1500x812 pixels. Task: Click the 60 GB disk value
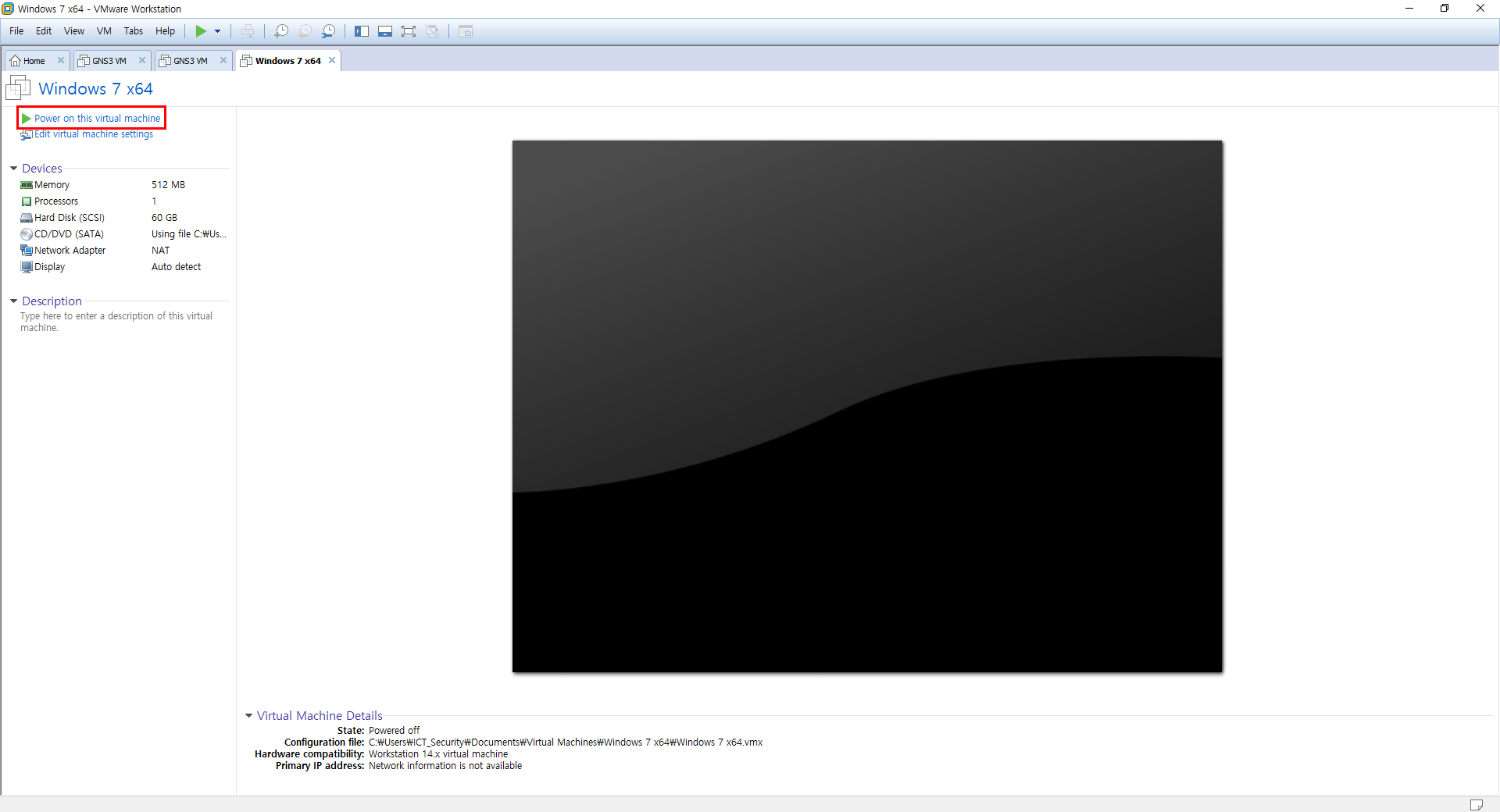(x=164, y=218)
